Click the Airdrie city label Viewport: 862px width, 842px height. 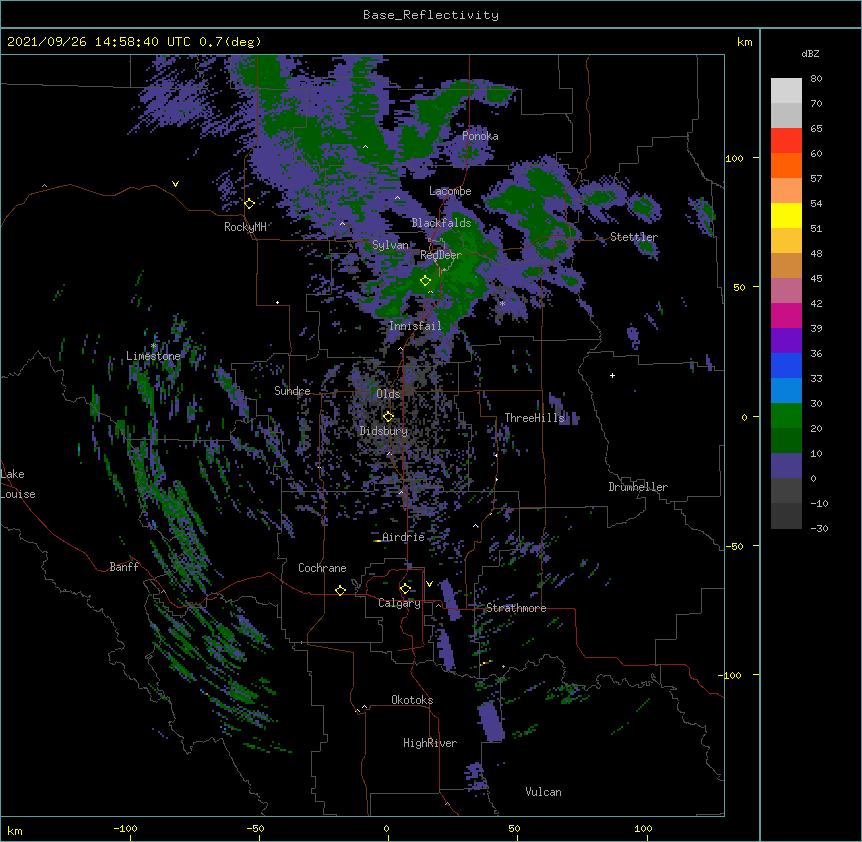404,537
